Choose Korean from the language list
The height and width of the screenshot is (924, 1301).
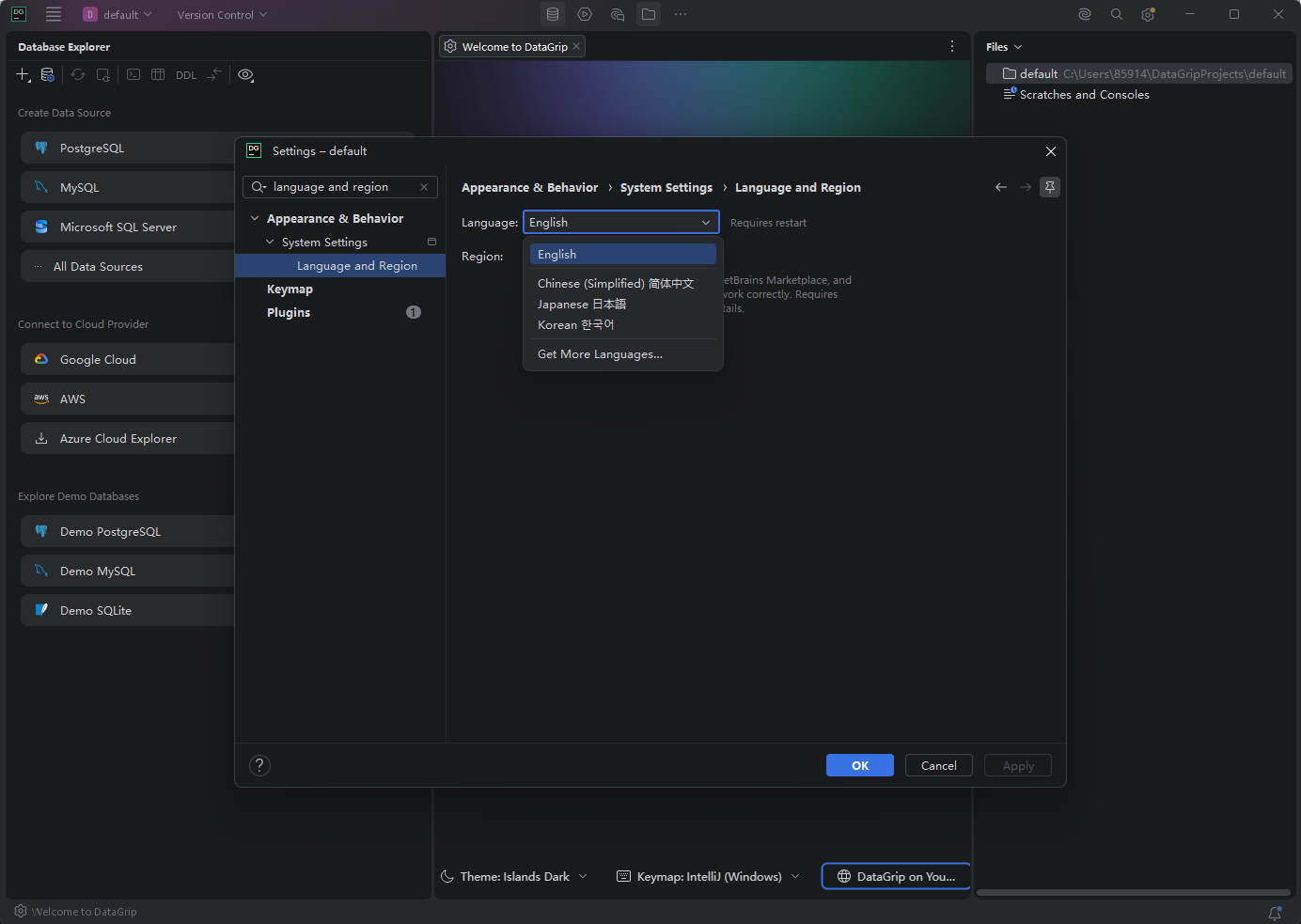623,325
